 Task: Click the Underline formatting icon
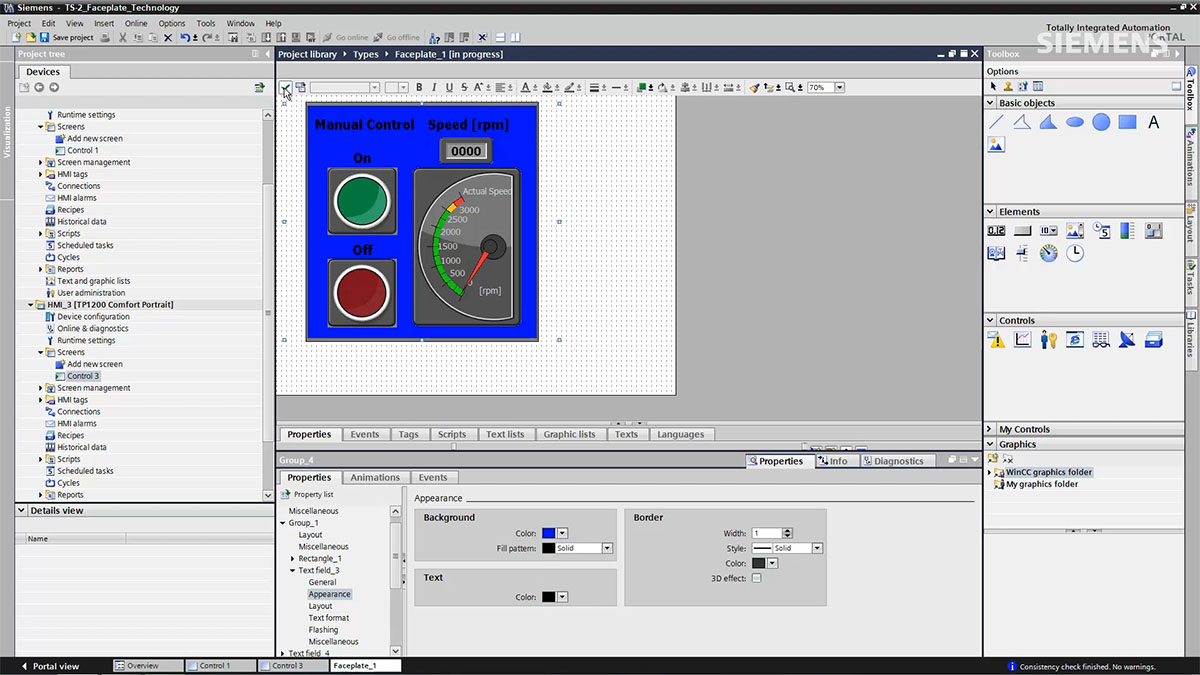click(x=449, y=88)
